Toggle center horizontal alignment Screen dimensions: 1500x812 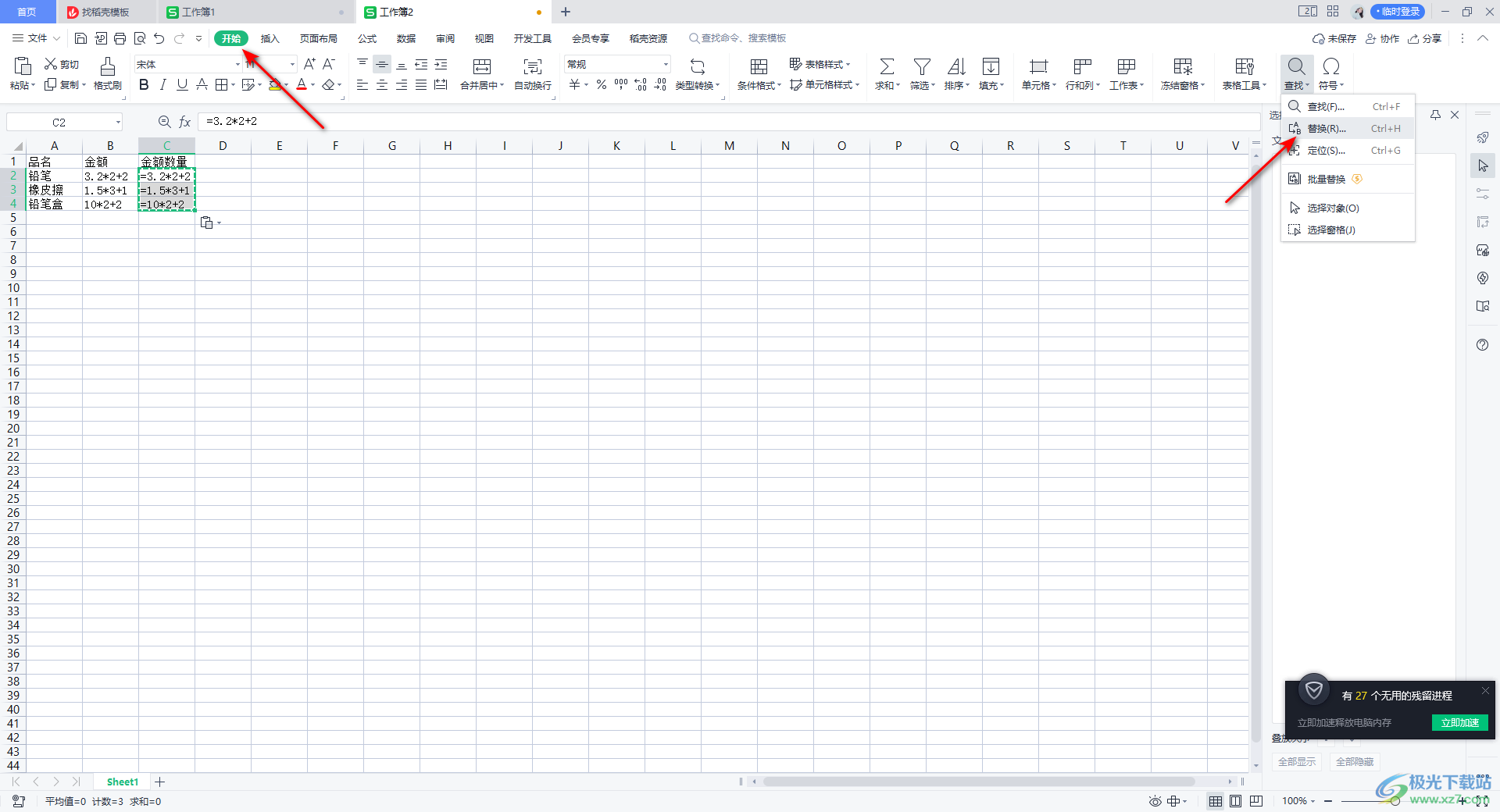pos(382,84)
